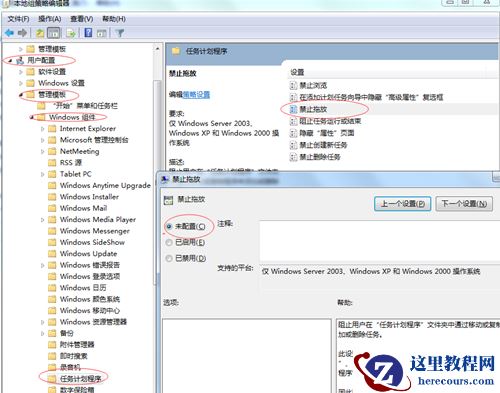
Task: Collapse the Windows 组件 tree node
Action: [x=32, y=117]
